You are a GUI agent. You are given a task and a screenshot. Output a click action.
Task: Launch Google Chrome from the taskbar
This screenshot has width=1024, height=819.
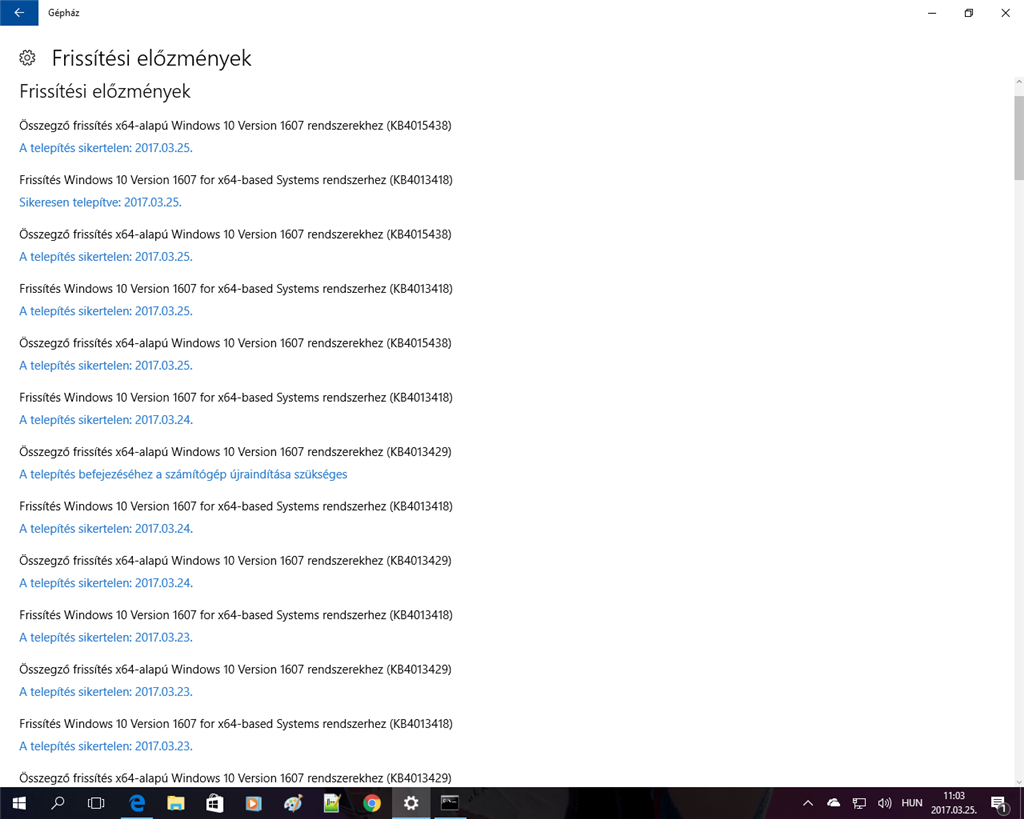pos(372,803)
